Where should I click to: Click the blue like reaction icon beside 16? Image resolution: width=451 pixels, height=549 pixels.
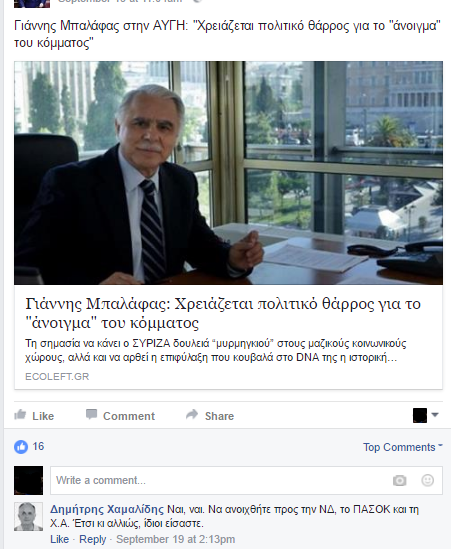pyautogui.click(x=21, y=447)
